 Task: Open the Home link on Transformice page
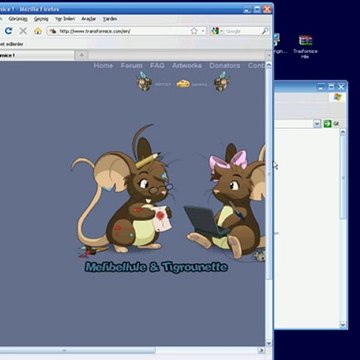103,66
